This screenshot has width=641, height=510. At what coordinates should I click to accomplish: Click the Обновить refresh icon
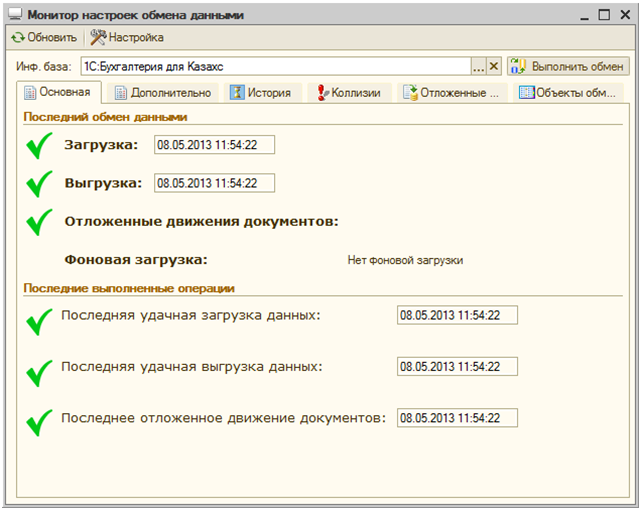pyautogui.click(x=18, y=38)
